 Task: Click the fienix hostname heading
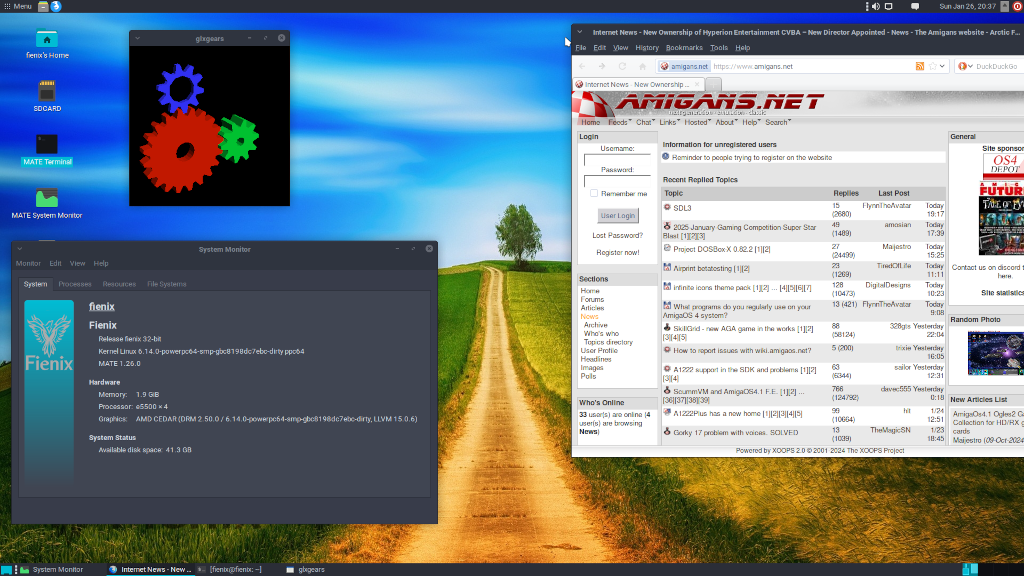[101, 306]
